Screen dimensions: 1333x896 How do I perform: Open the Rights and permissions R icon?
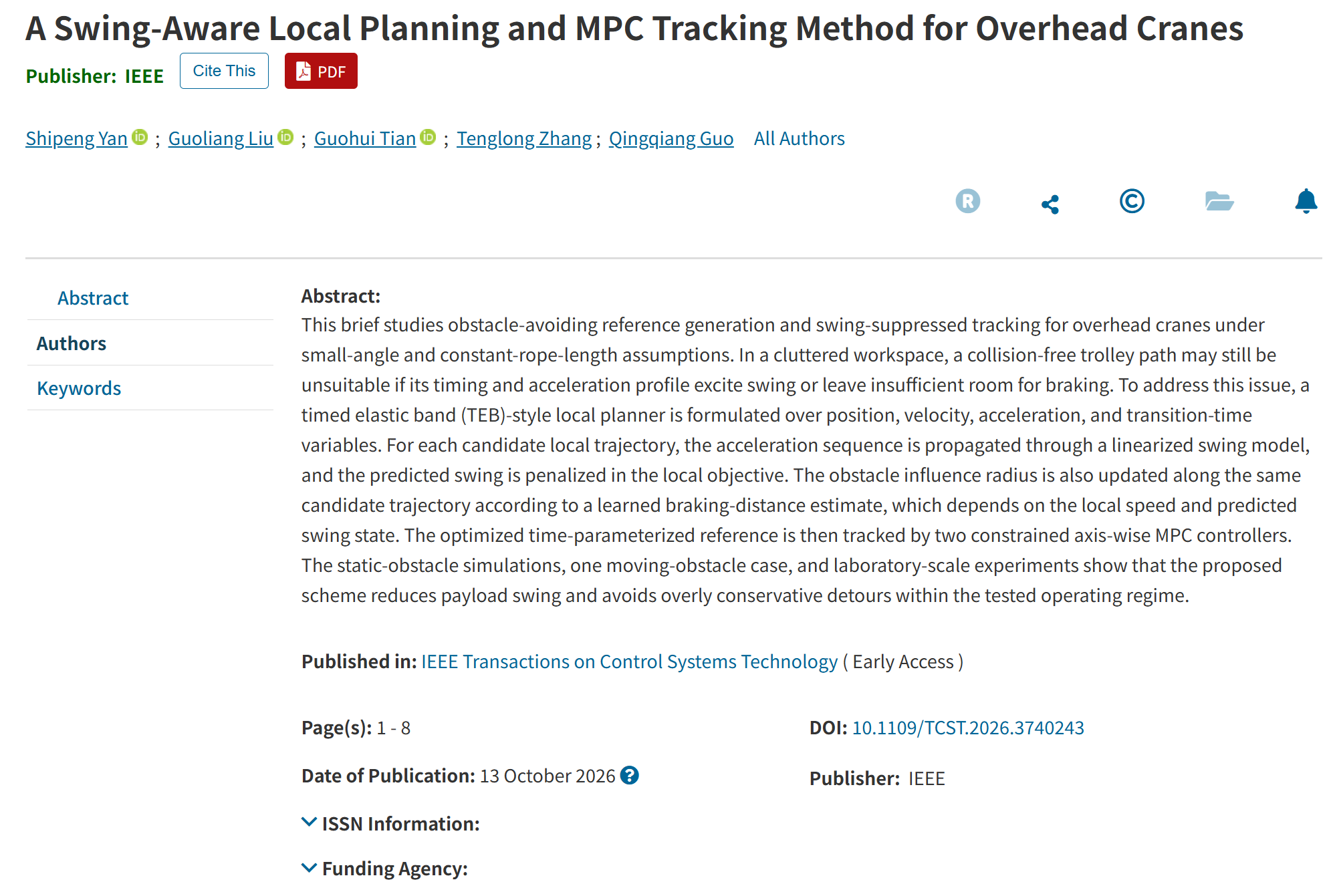pyautogui.click(x=967, y=201)
